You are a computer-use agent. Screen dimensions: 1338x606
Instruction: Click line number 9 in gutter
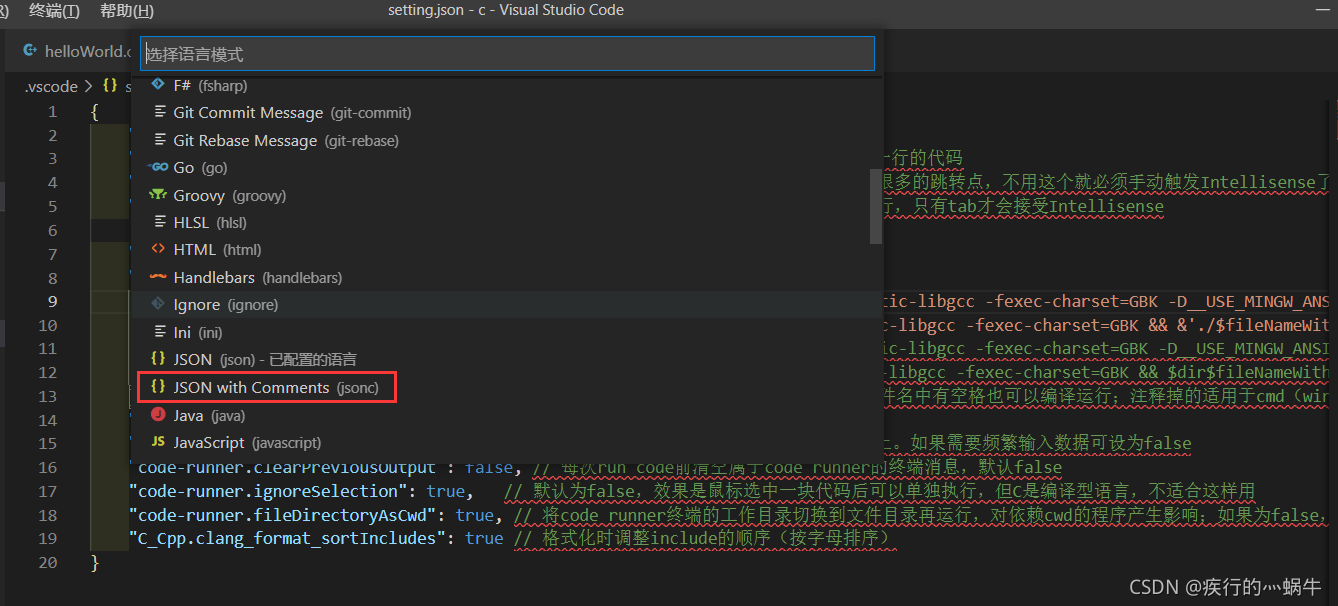tap(52, 301)
